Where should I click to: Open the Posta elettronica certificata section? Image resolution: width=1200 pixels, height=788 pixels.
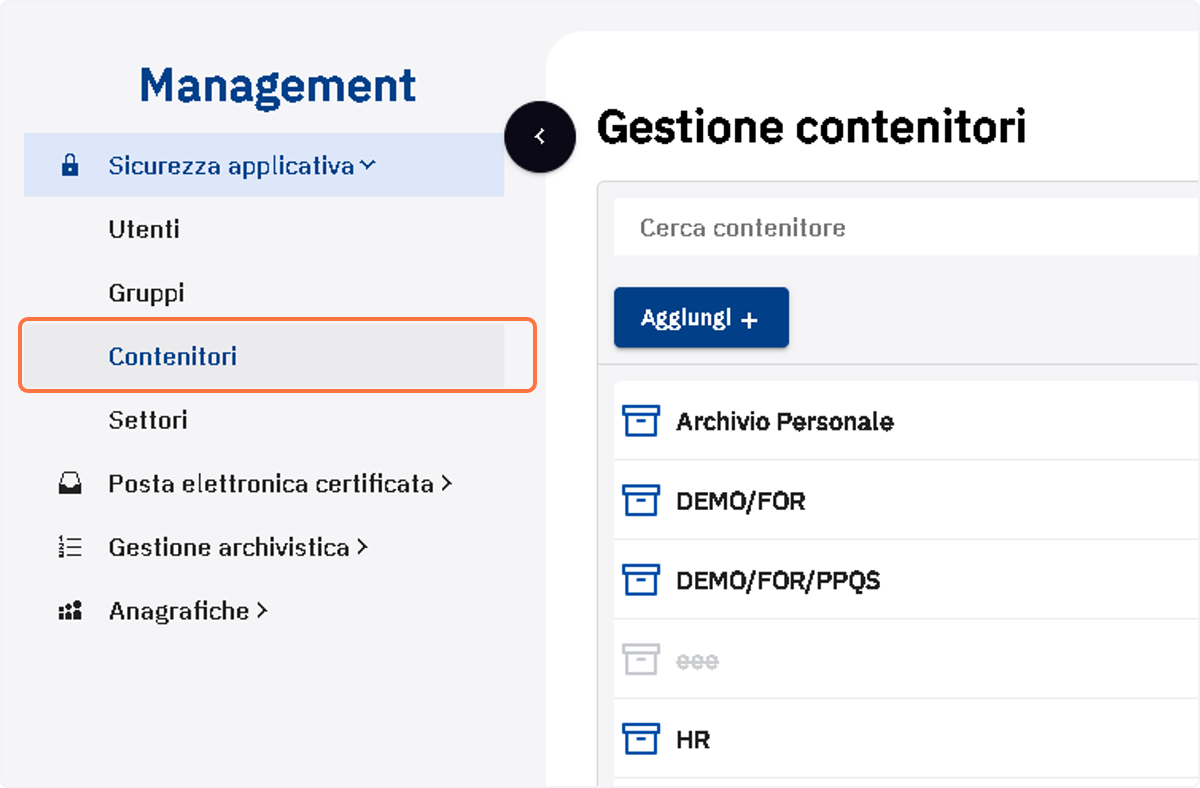[271, 484]
